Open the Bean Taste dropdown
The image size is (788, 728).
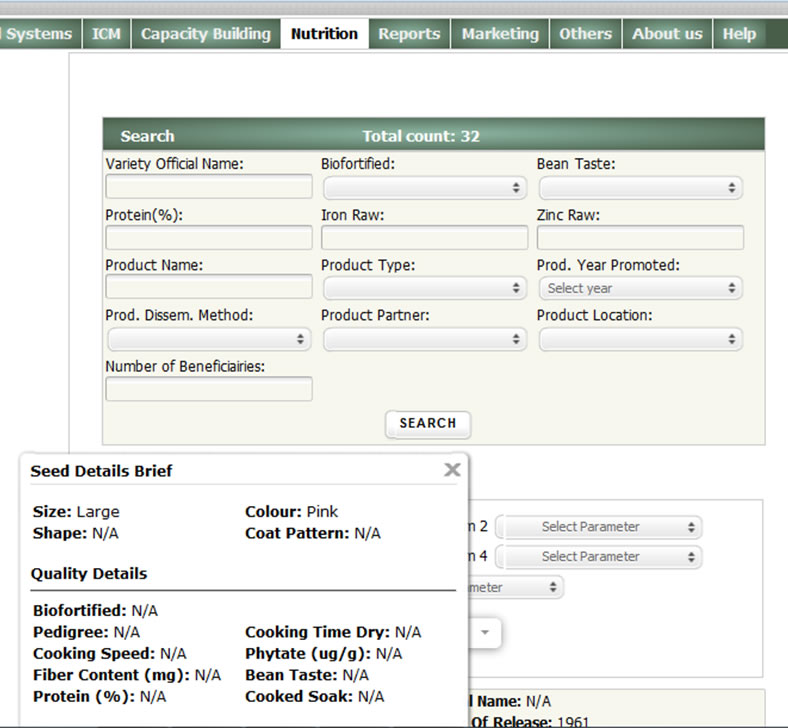(x=640, y=187)
